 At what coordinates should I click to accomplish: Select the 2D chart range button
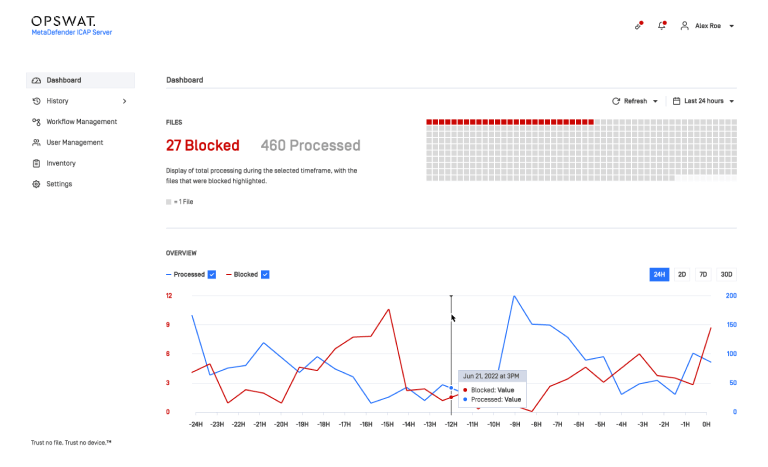682,274
